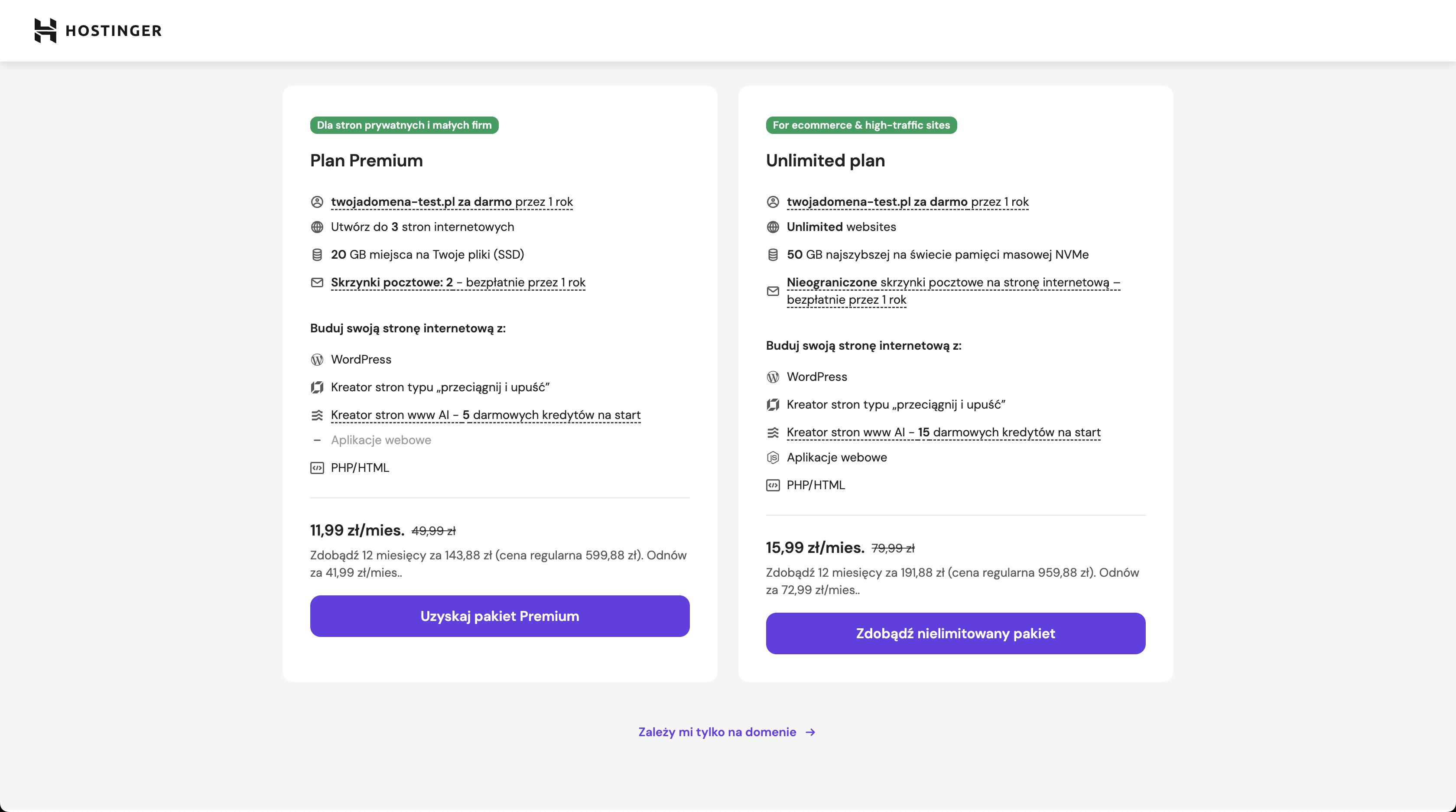Image resolution: width=1456 pixels, height=812 pixels.
Task: Click the database icon next to 20 GB storage
Action: click(x=317, y=255)
